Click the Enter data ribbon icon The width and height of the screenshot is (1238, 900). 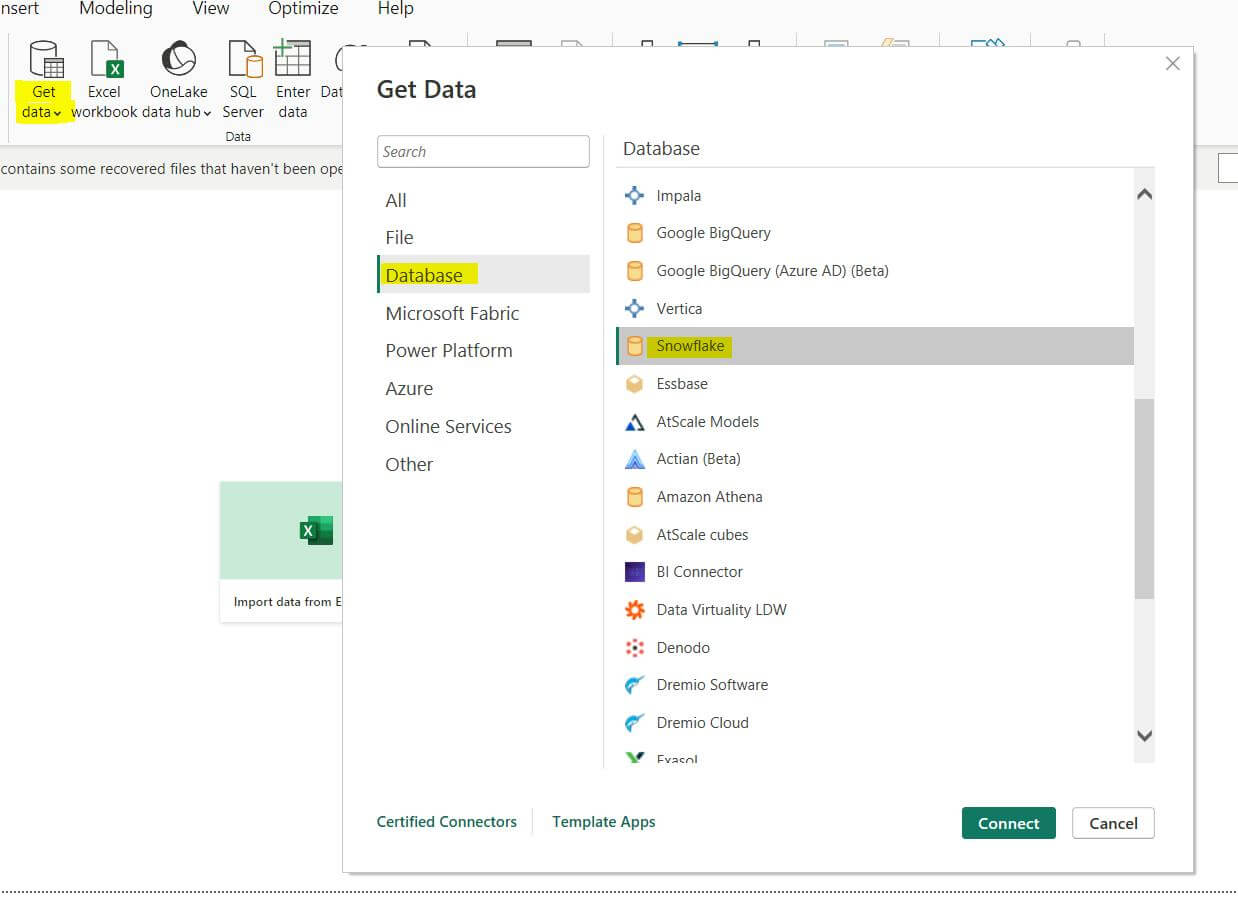(292, 58)
